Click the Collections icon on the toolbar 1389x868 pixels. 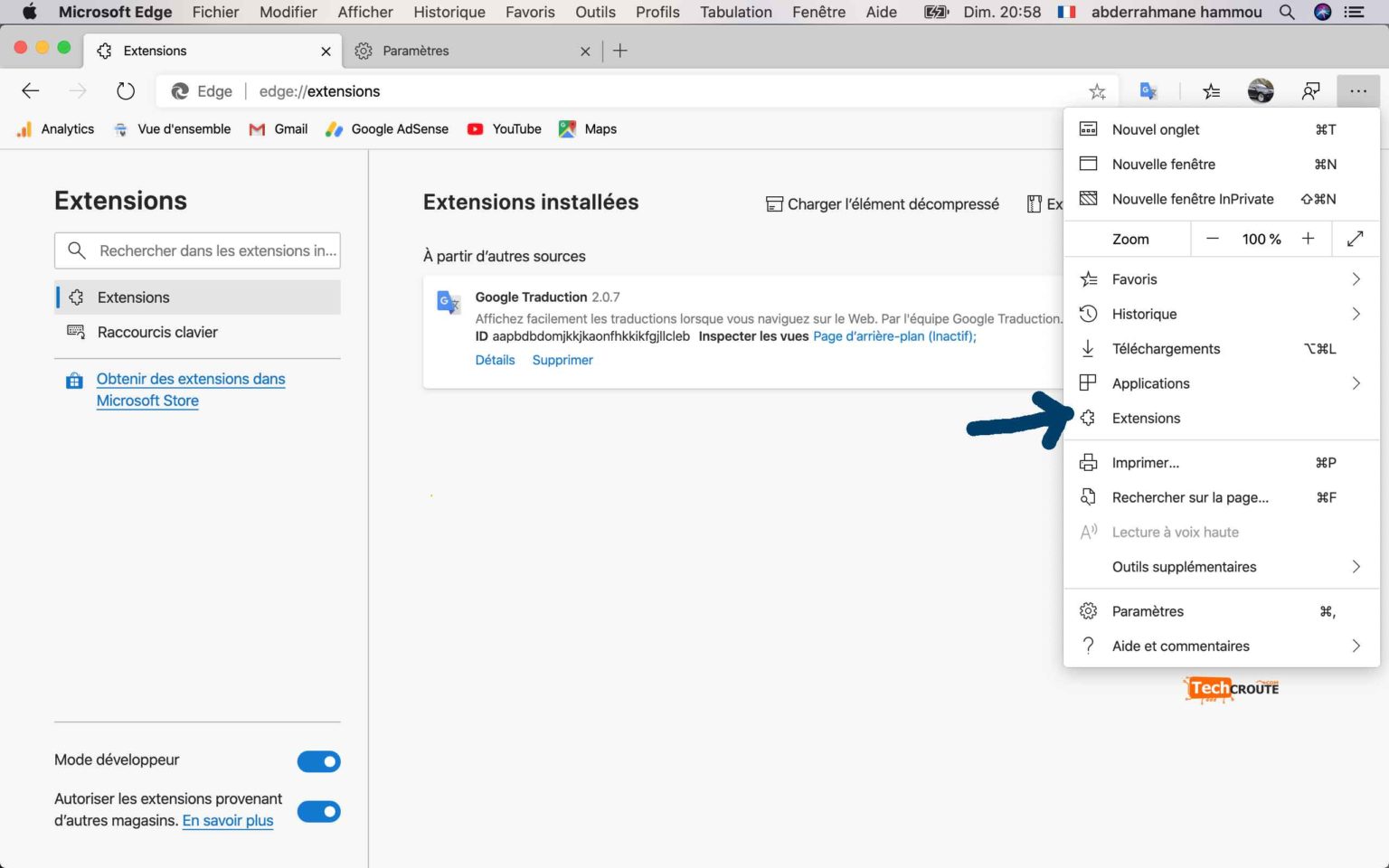coord(1212,90)
